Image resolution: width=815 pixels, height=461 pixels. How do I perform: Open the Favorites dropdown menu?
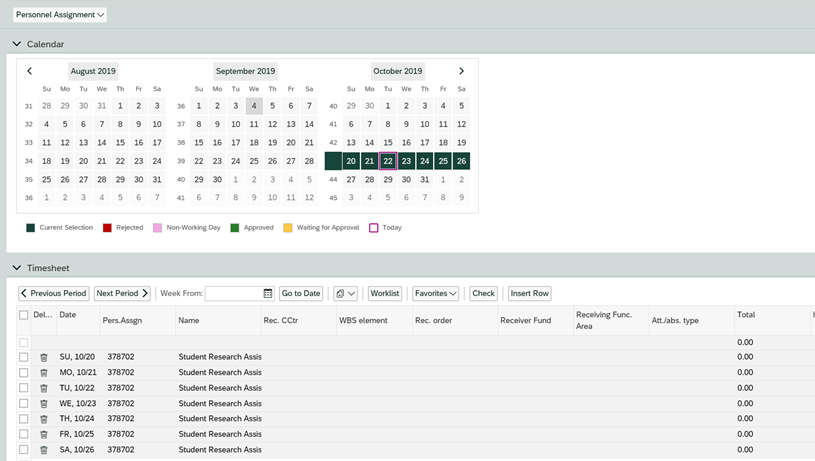point(435,294)
